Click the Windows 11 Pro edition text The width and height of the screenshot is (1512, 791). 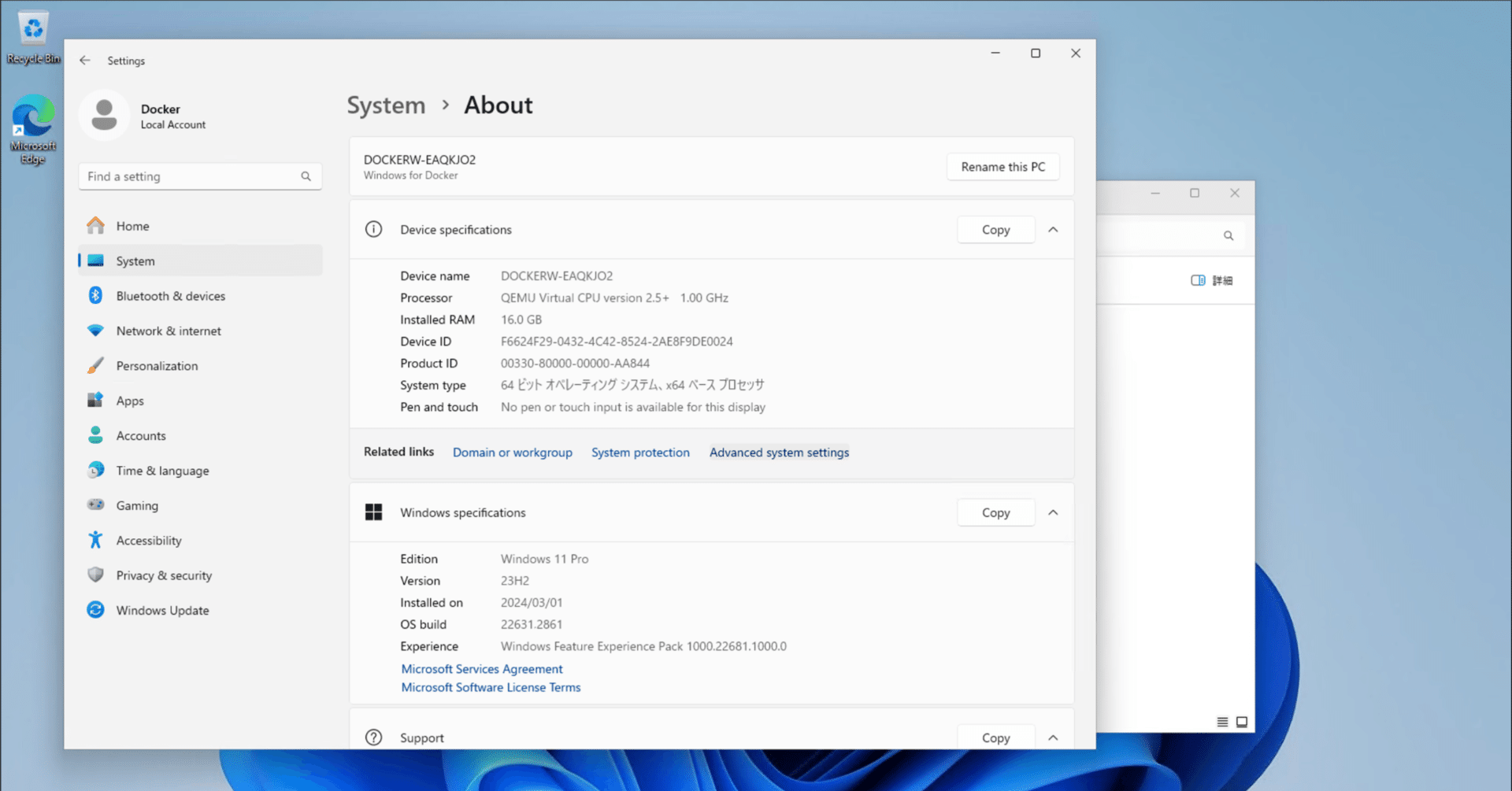[544, 559]
